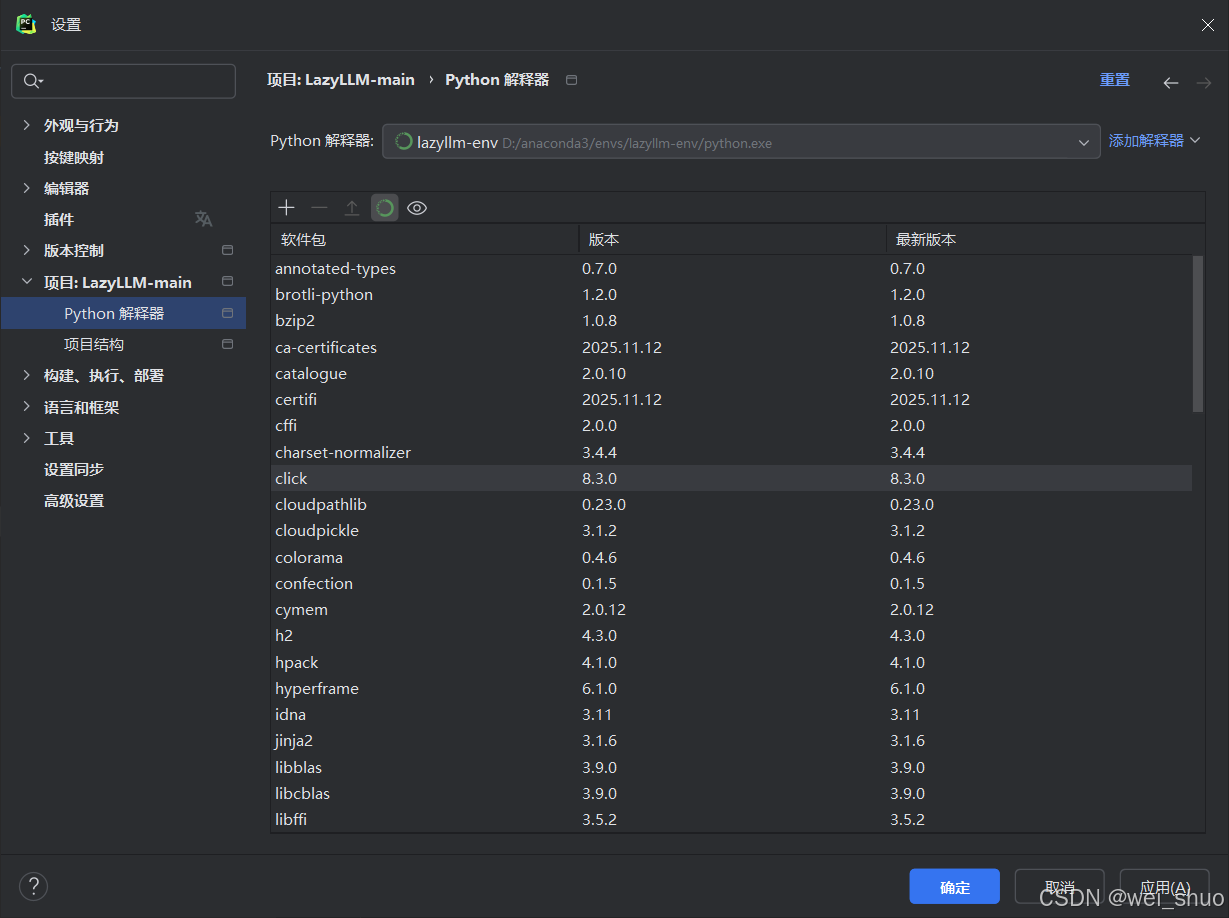Select the colorama package row
Image resolution: width=1229 pixels, height=918 pixels.
[731, 557]
